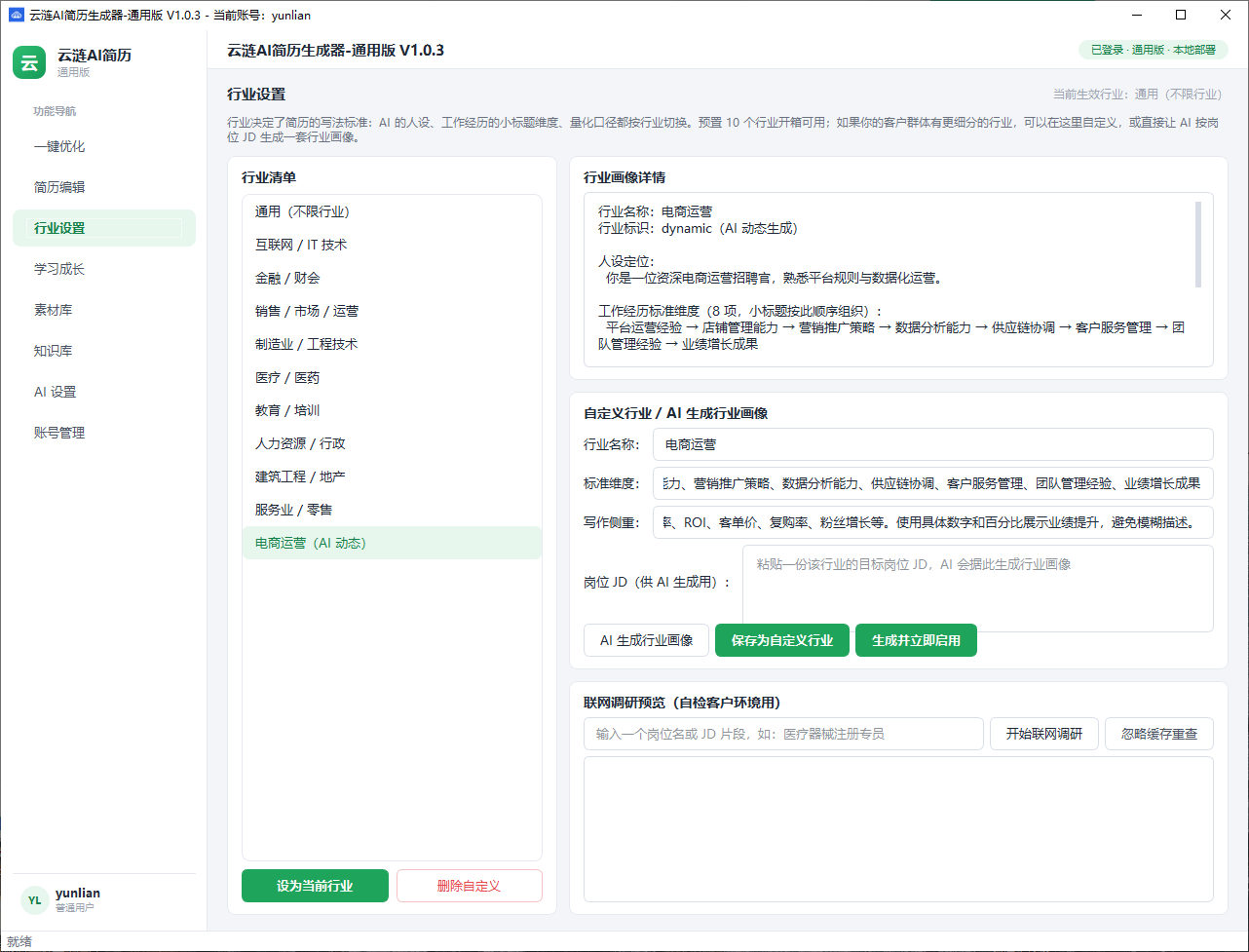The width and height of the screenshot is (1249, 952).
Task: Open 知识库 from navigation
Action: tap(104, 351)
